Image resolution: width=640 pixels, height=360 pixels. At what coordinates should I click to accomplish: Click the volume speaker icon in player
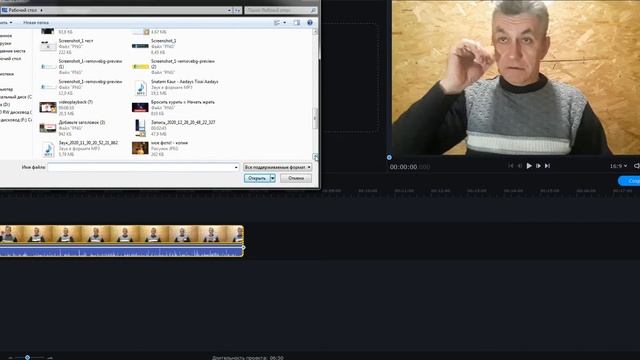click(x=637, y=166)
